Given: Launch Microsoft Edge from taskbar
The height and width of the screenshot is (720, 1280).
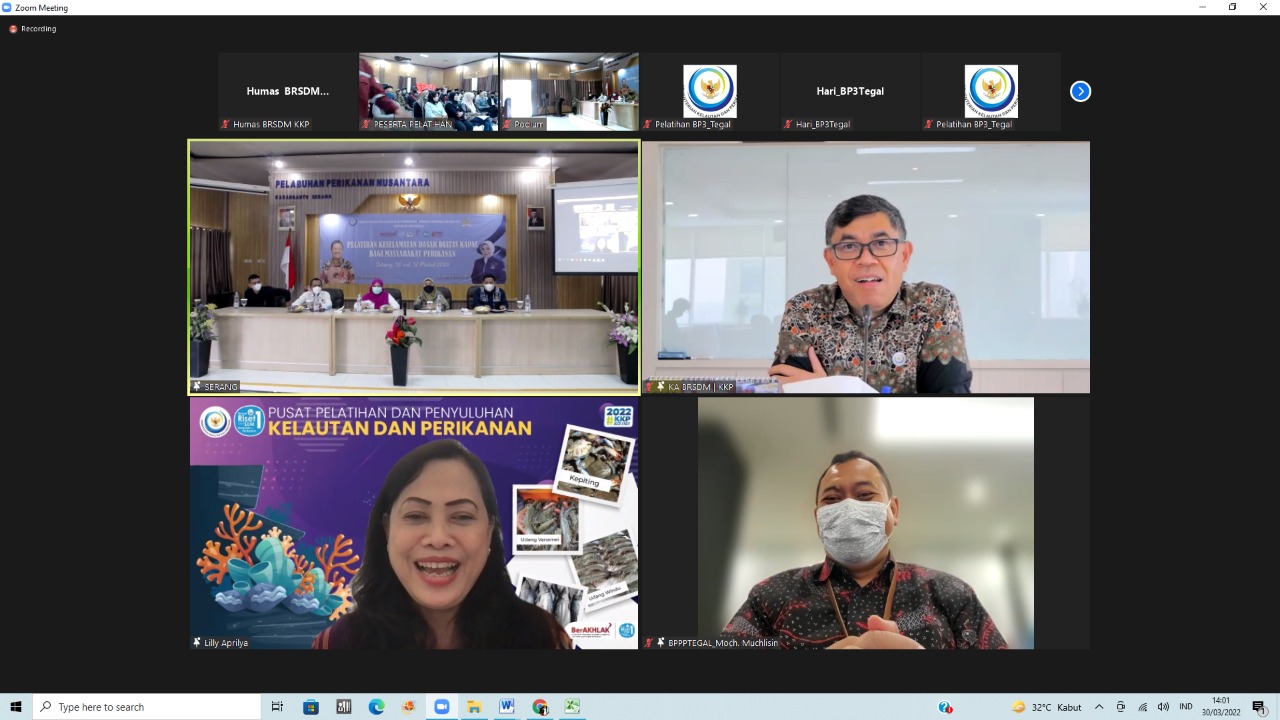Looking at the screenshot, I should pos(376,707).
